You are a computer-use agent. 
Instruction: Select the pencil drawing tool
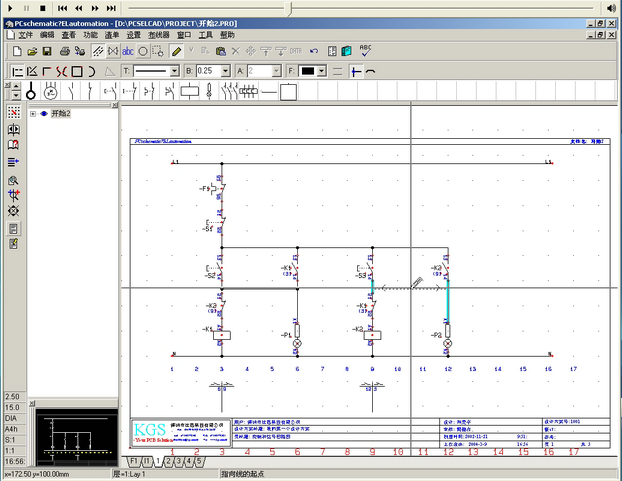tap(177, 50)
